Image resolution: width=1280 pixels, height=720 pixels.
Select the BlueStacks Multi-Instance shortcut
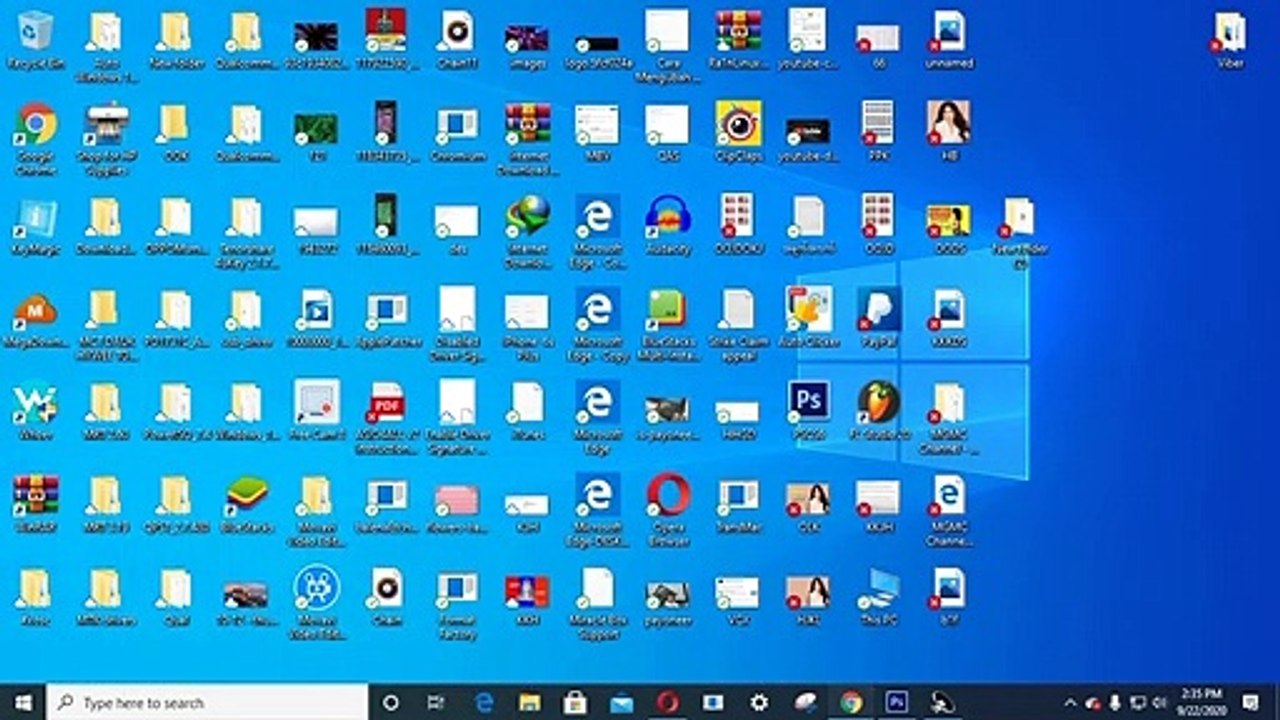tap(668, 325)
